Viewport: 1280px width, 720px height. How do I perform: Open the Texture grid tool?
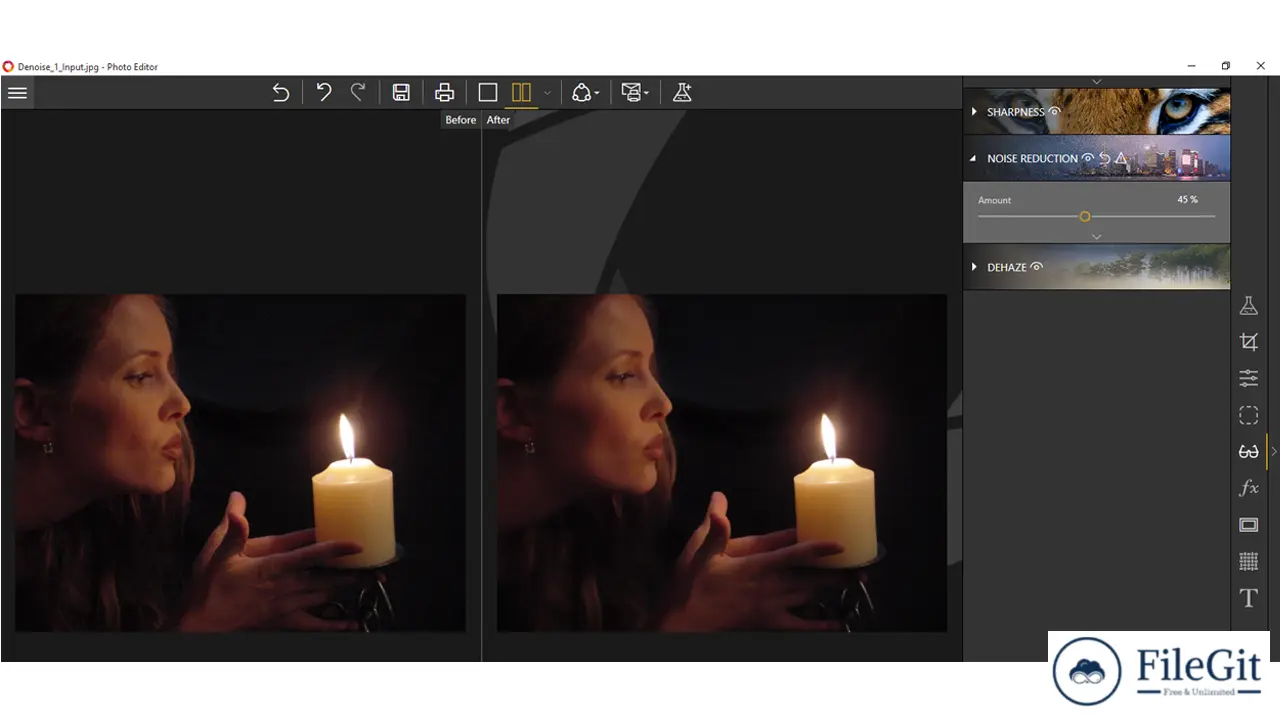point(1249,562)
